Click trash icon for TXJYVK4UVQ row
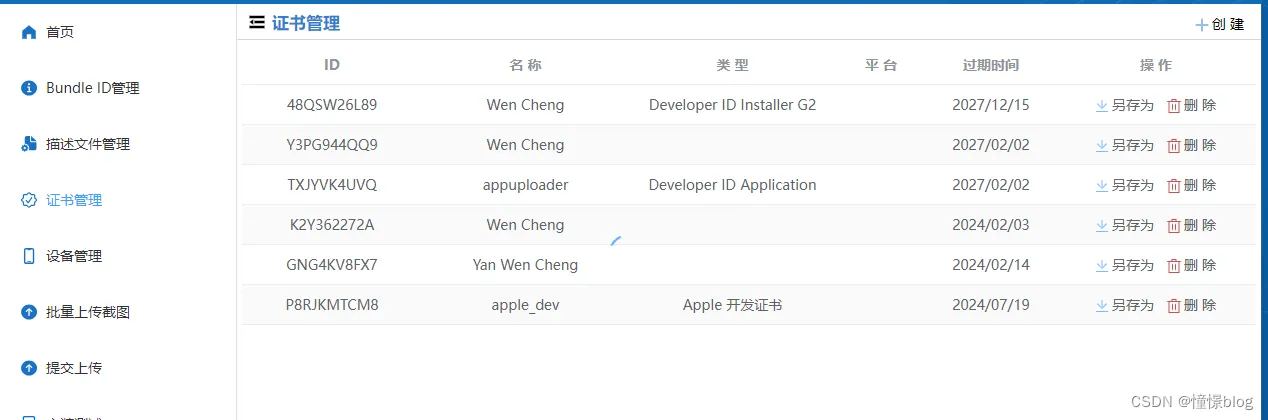1268x420 pixels. point(1174,185)
